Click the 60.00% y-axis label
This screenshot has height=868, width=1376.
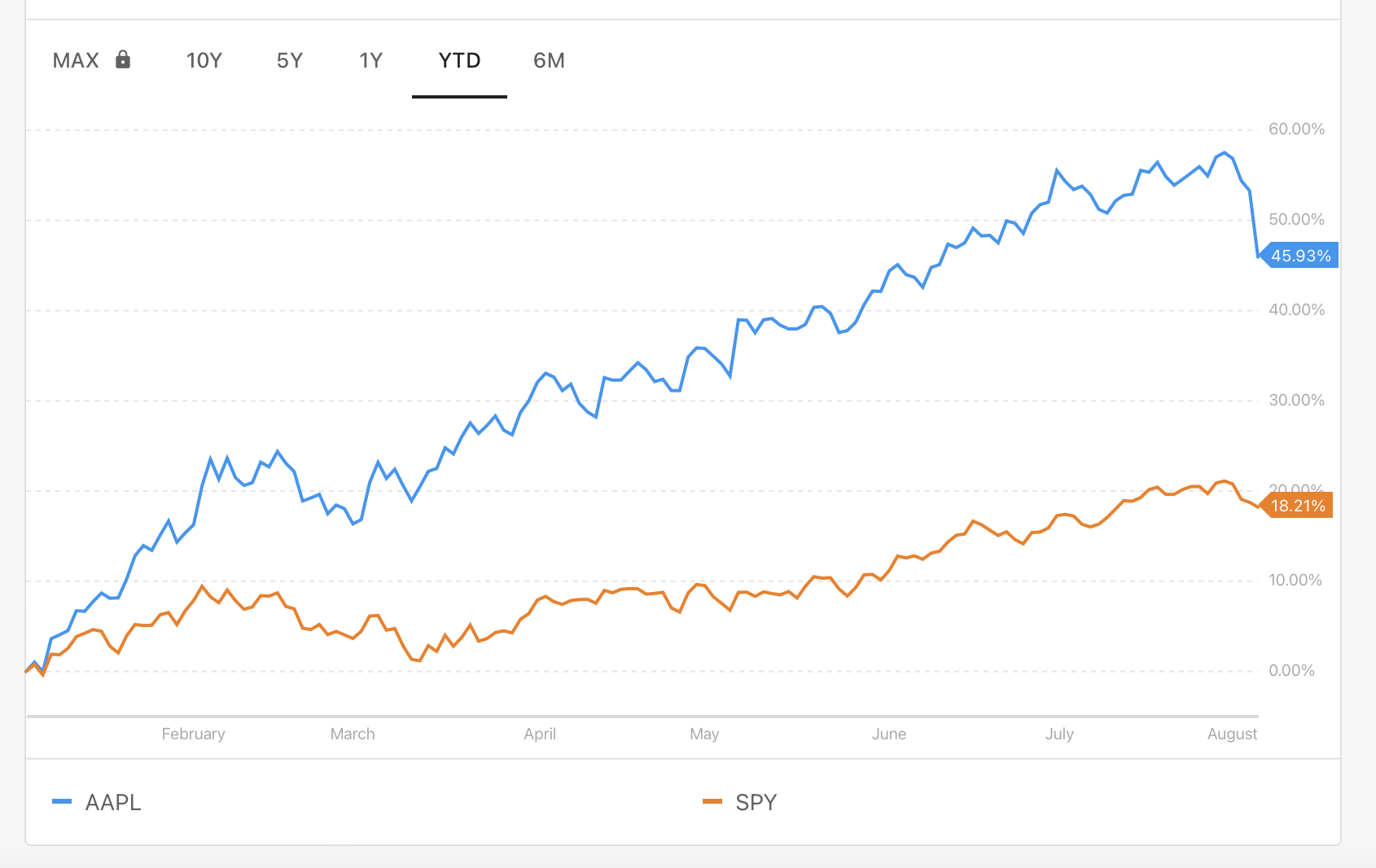point(1296,129)
